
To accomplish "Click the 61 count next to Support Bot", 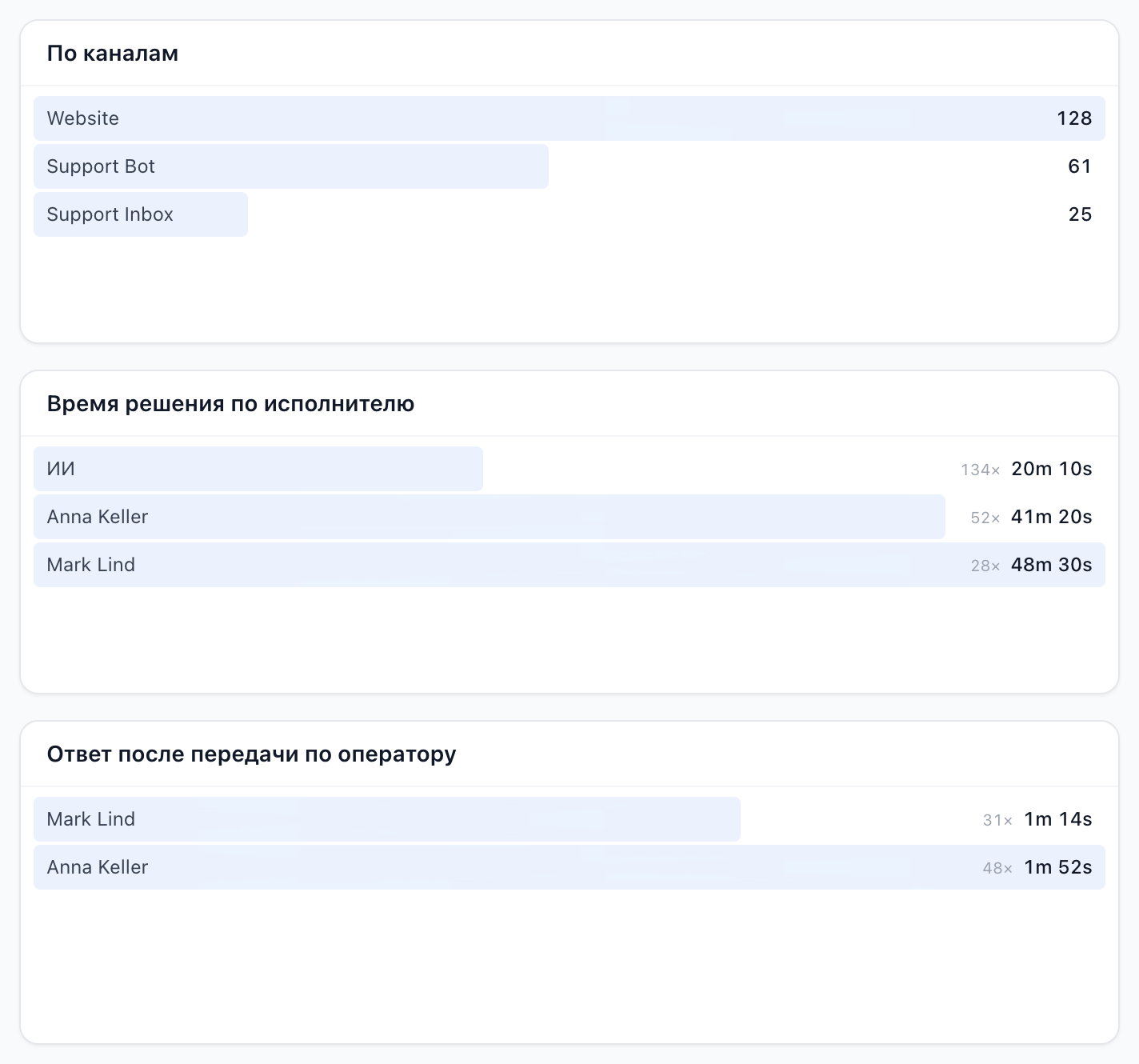I will [1080, 166].
